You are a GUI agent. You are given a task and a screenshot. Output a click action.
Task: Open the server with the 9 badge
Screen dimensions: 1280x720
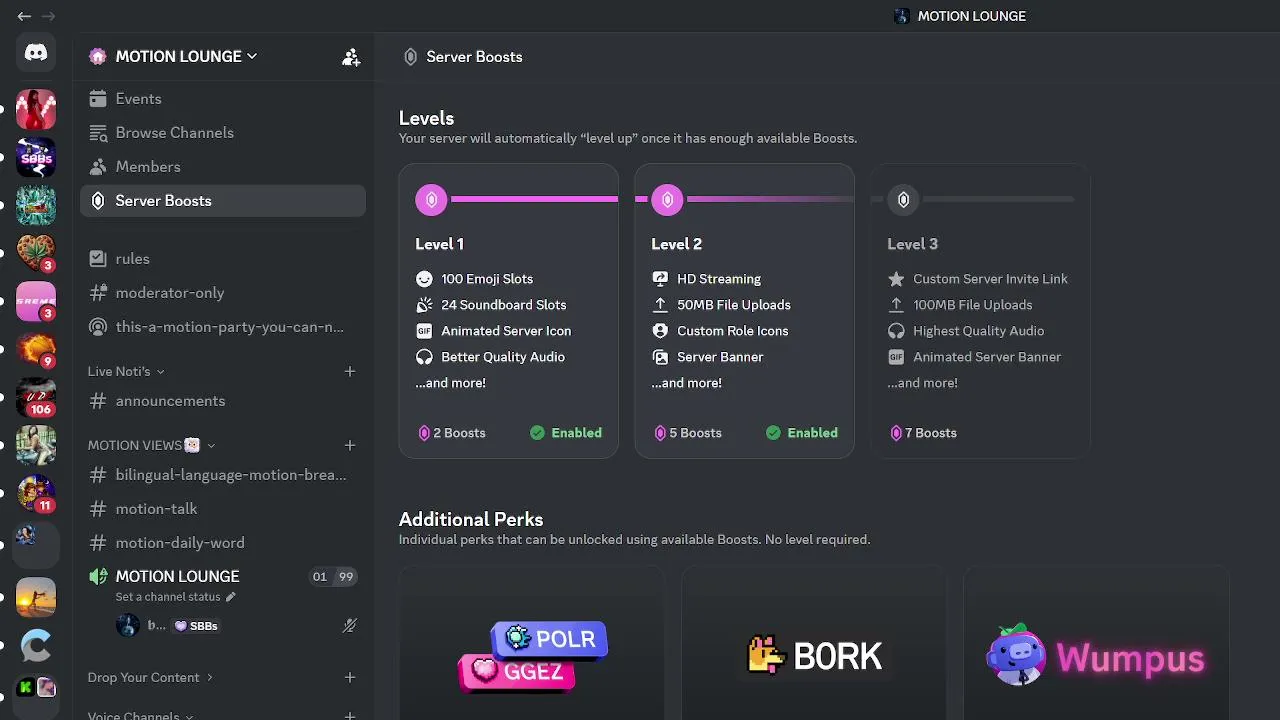tap(36, 349)
